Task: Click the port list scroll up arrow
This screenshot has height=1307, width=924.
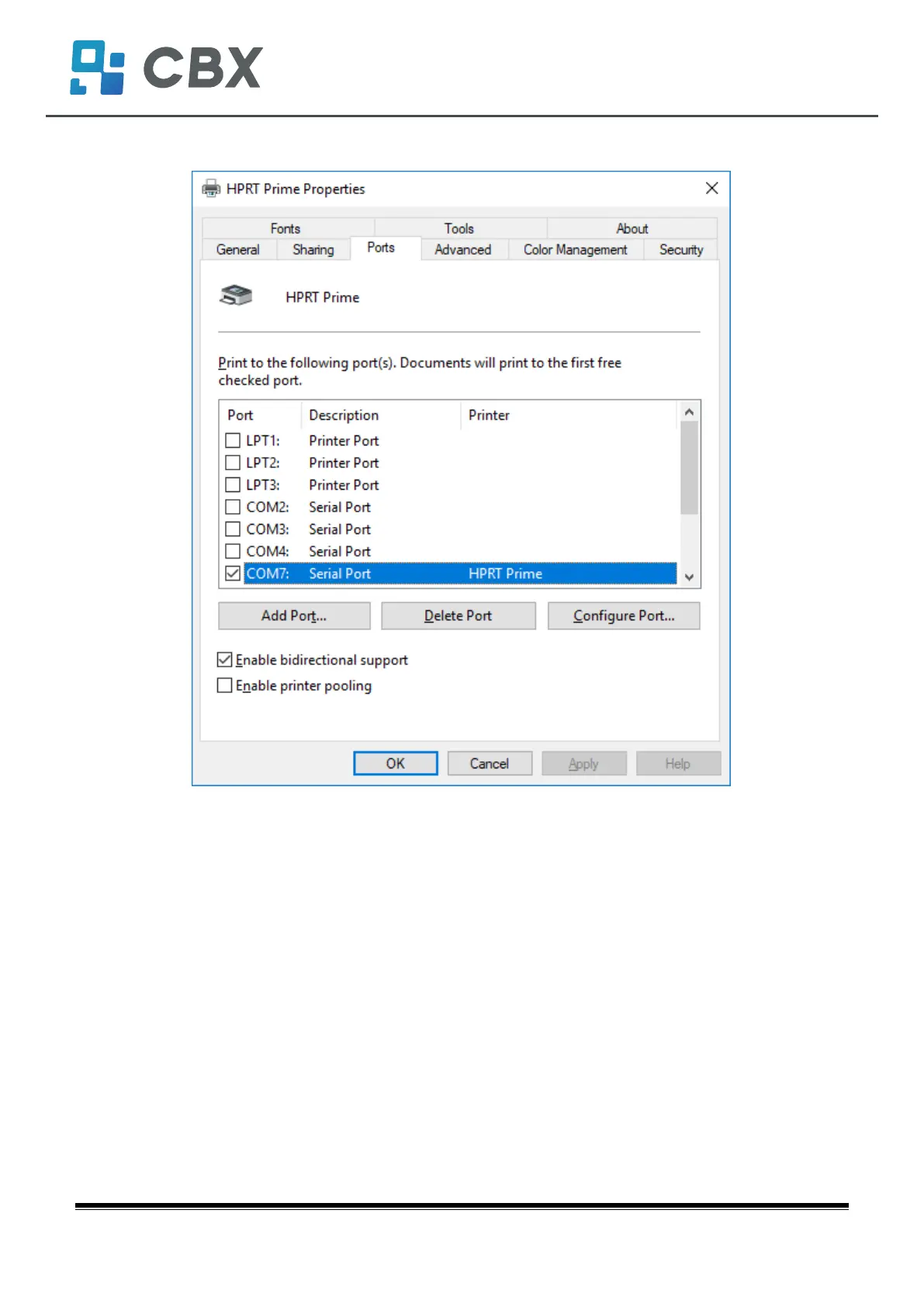Action: point(689,412)
